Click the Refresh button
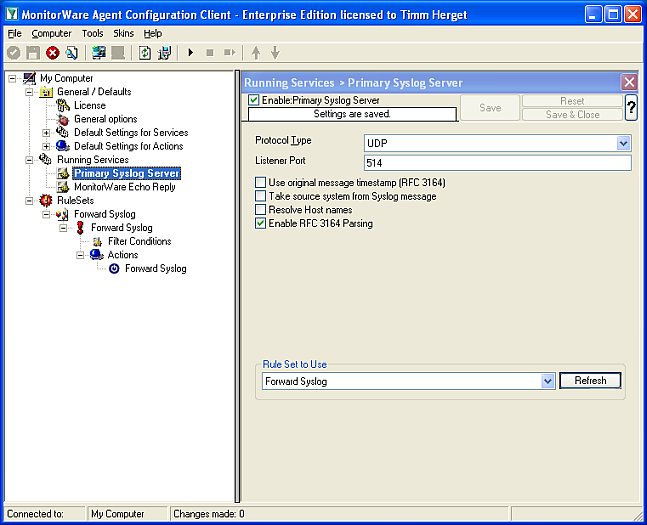The image size is (647, 525). pyautogui.click(x=590, y=381)
